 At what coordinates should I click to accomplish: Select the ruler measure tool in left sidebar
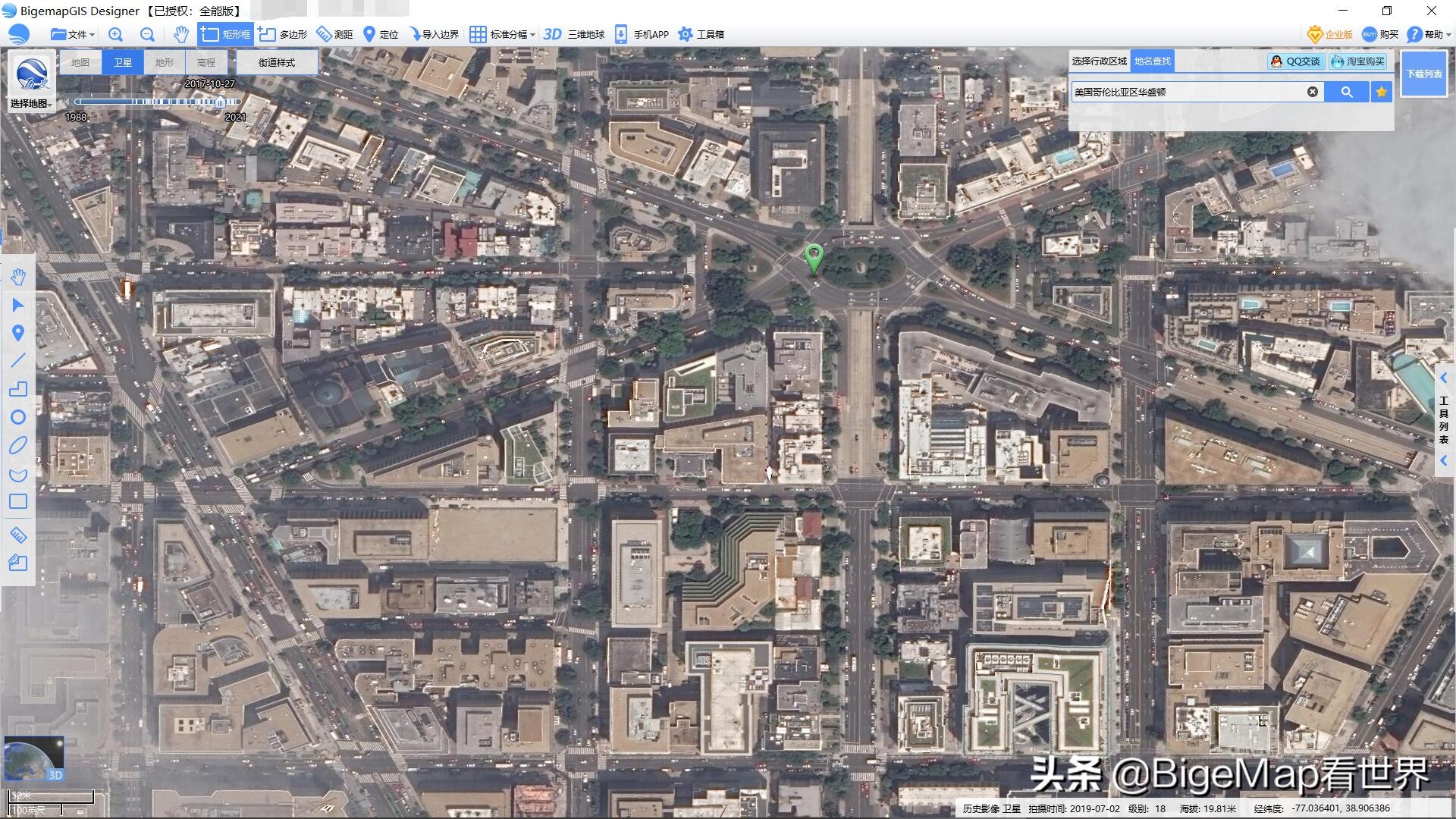[x=18, y=535]
